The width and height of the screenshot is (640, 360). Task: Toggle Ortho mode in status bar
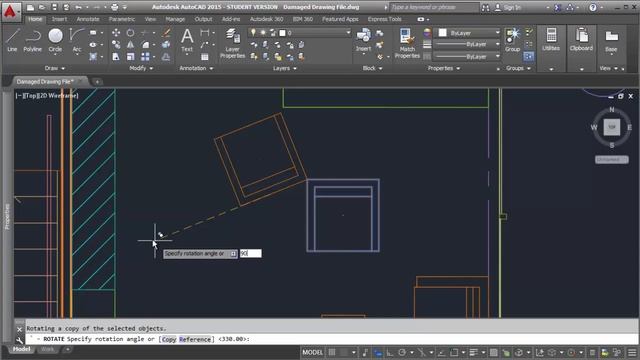(x=390, y=352)
